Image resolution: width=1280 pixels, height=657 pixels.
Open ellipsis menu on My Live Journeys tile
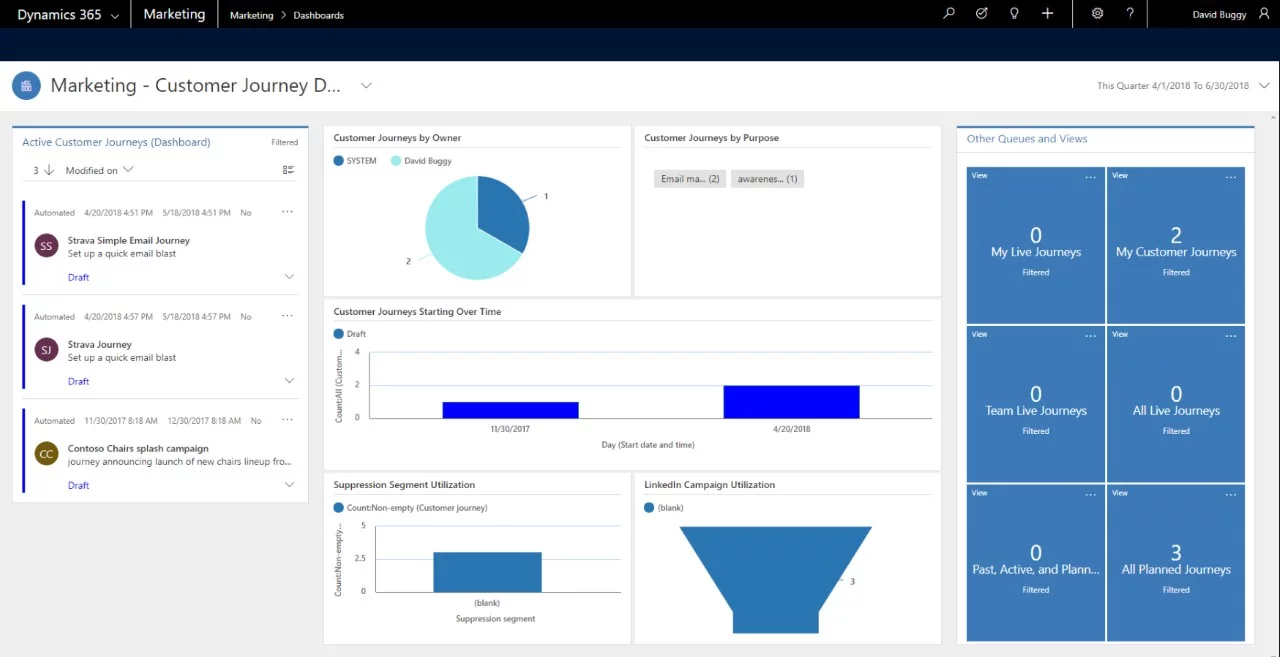click(1091, 177)
